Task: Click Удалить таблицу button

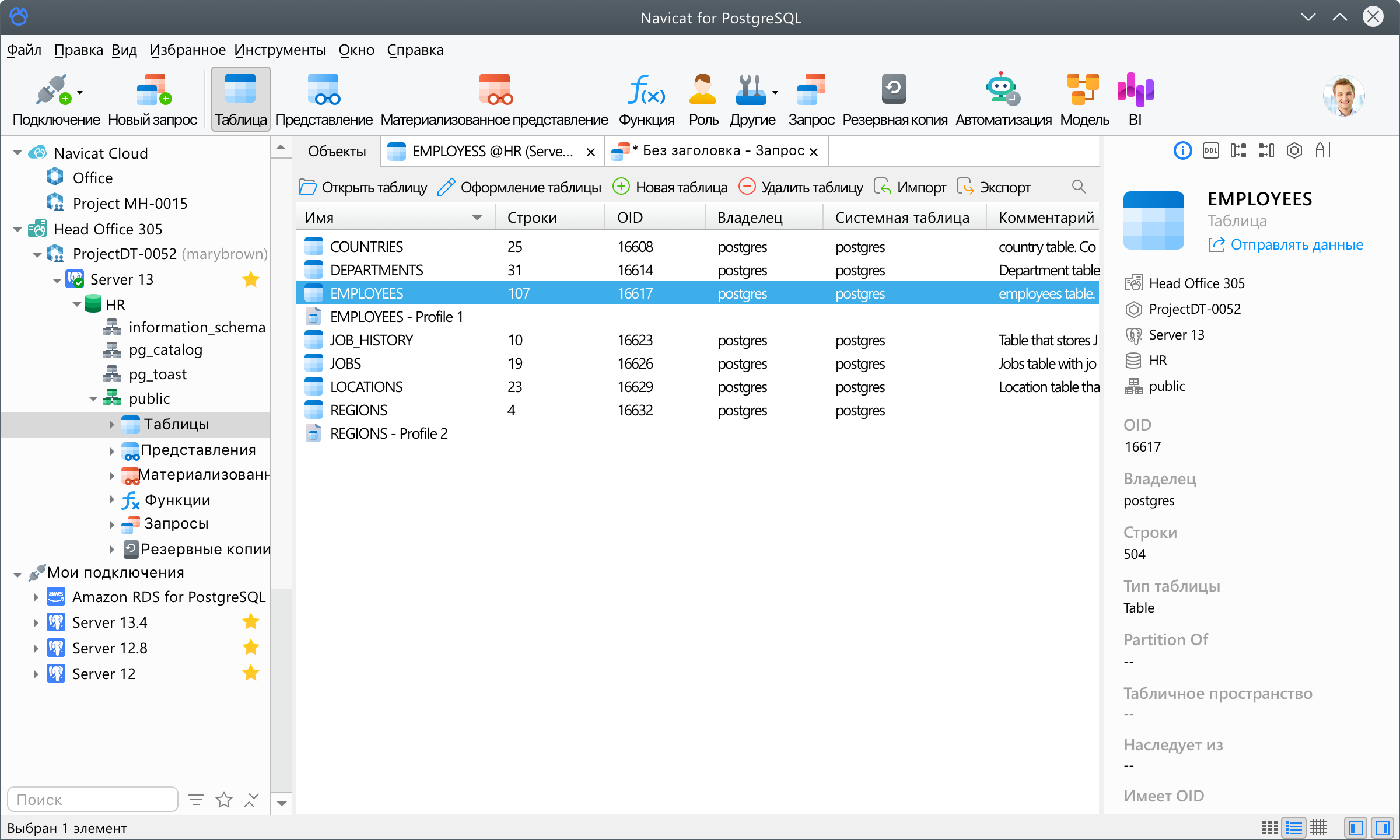Action: (x=801, y=187)
